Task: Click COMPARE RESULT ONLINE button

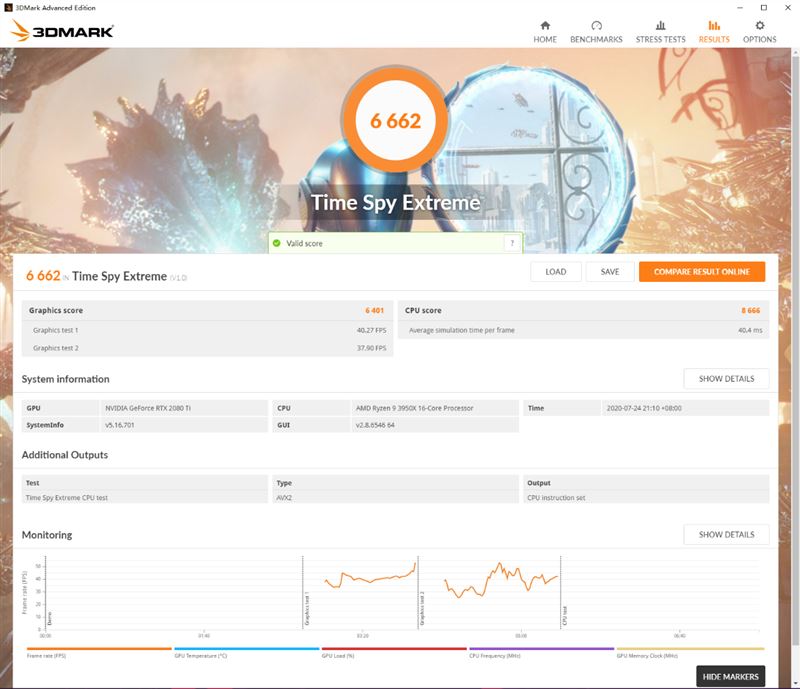Action: pos(702,272)
